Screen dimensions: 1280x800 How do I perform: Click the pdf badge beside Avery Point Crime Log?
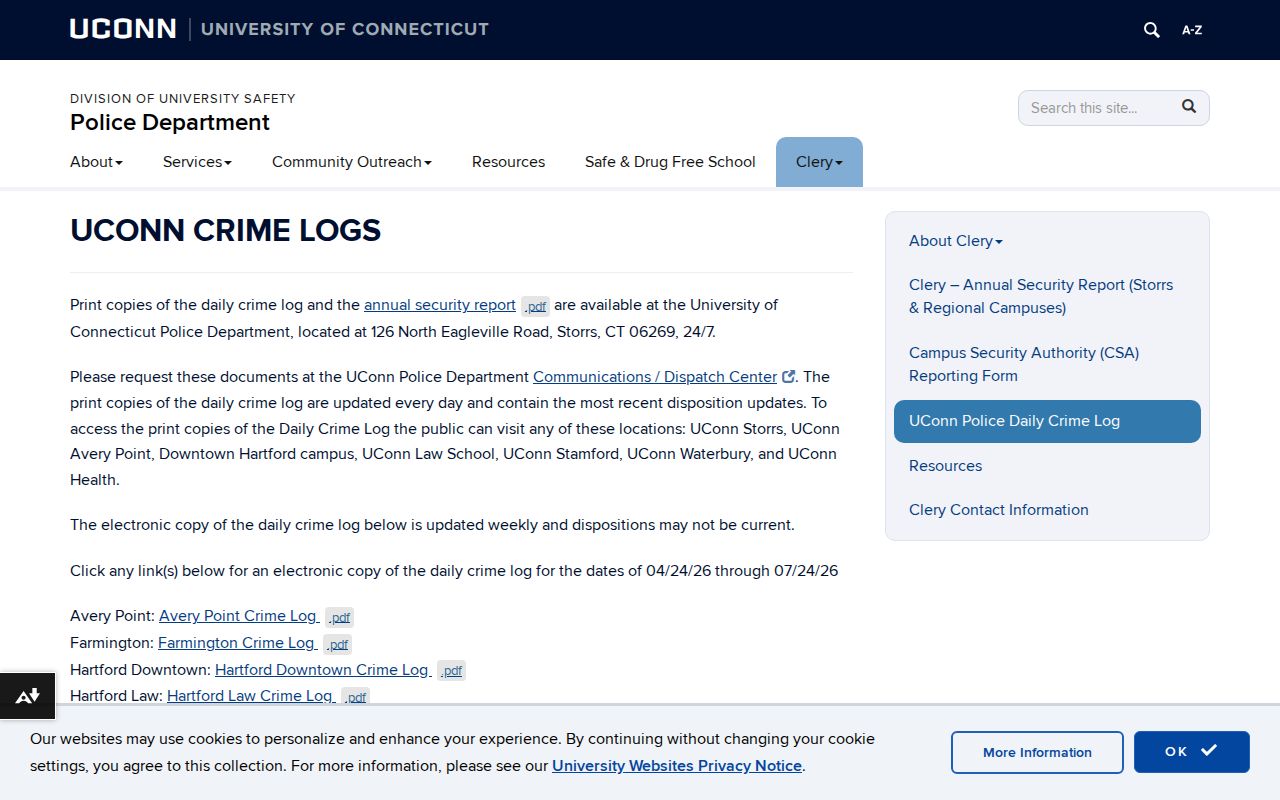coord(340,618)
